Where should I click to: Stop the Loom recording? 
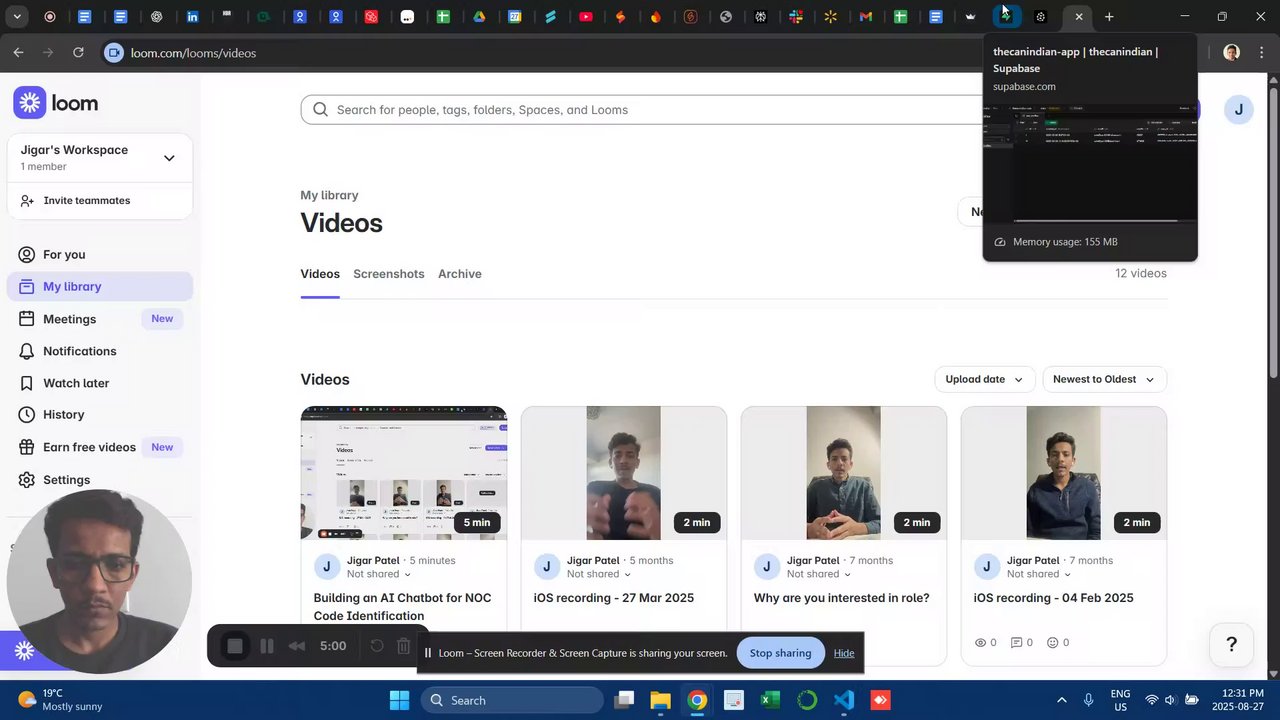(235, 646)
